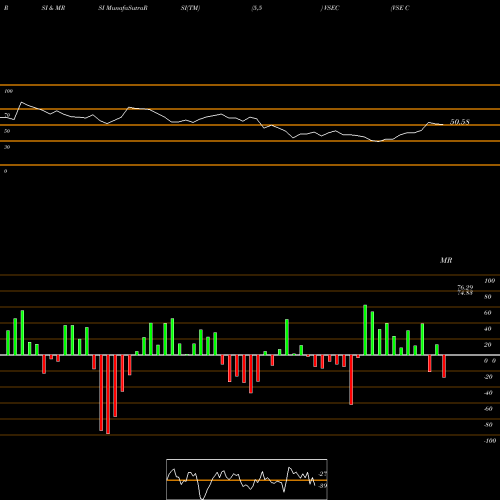The height and width of the screenshot is (500, 500).
Task: Select the 'SI & MR' header text
Action: (53, 8)
